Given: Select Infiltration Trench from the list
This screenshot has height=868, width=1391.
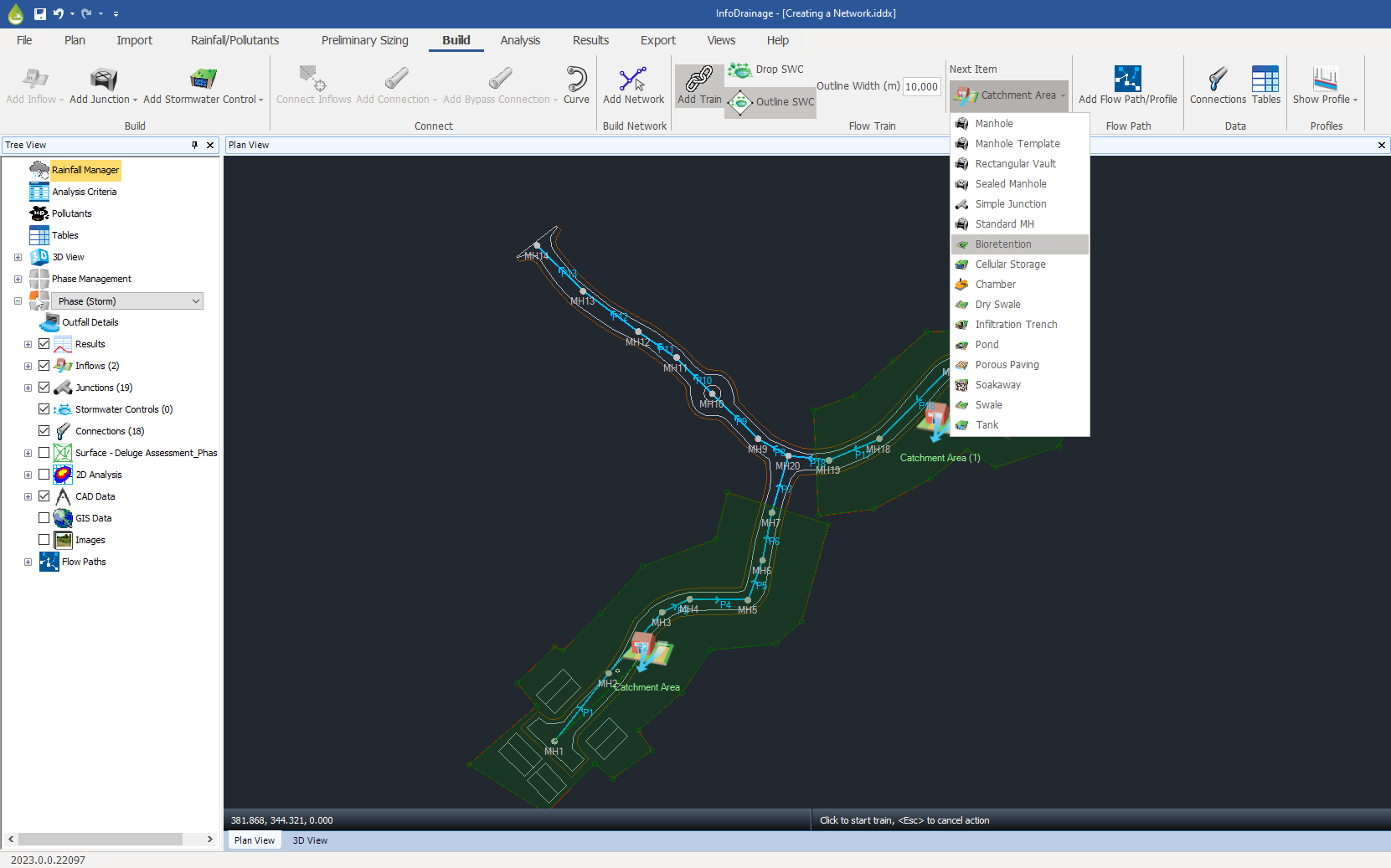Looking at the screenshot, I should pyautogui.click(x=1020, y=325).
